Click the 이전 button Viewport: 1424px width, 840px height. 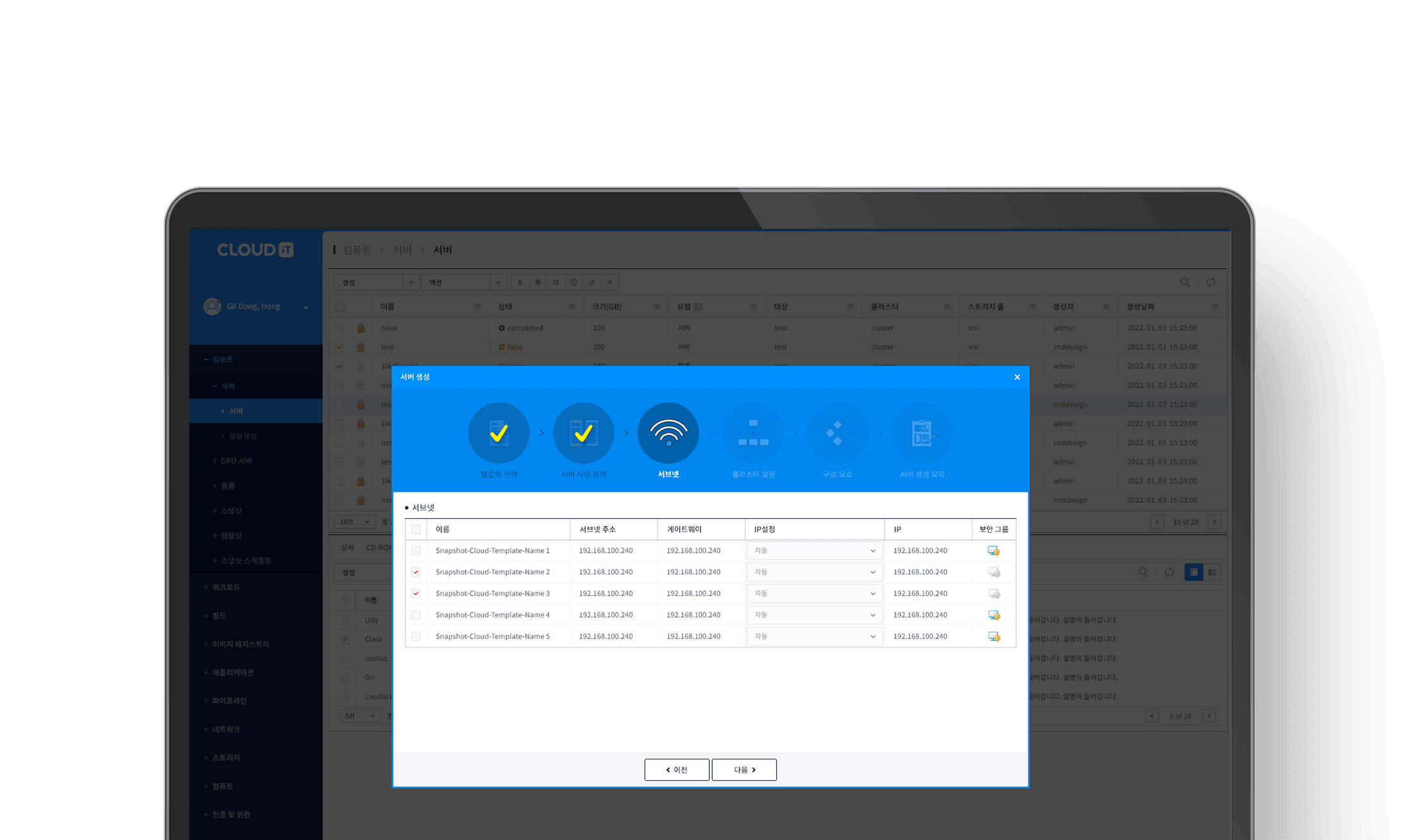[x=677, y=770]
